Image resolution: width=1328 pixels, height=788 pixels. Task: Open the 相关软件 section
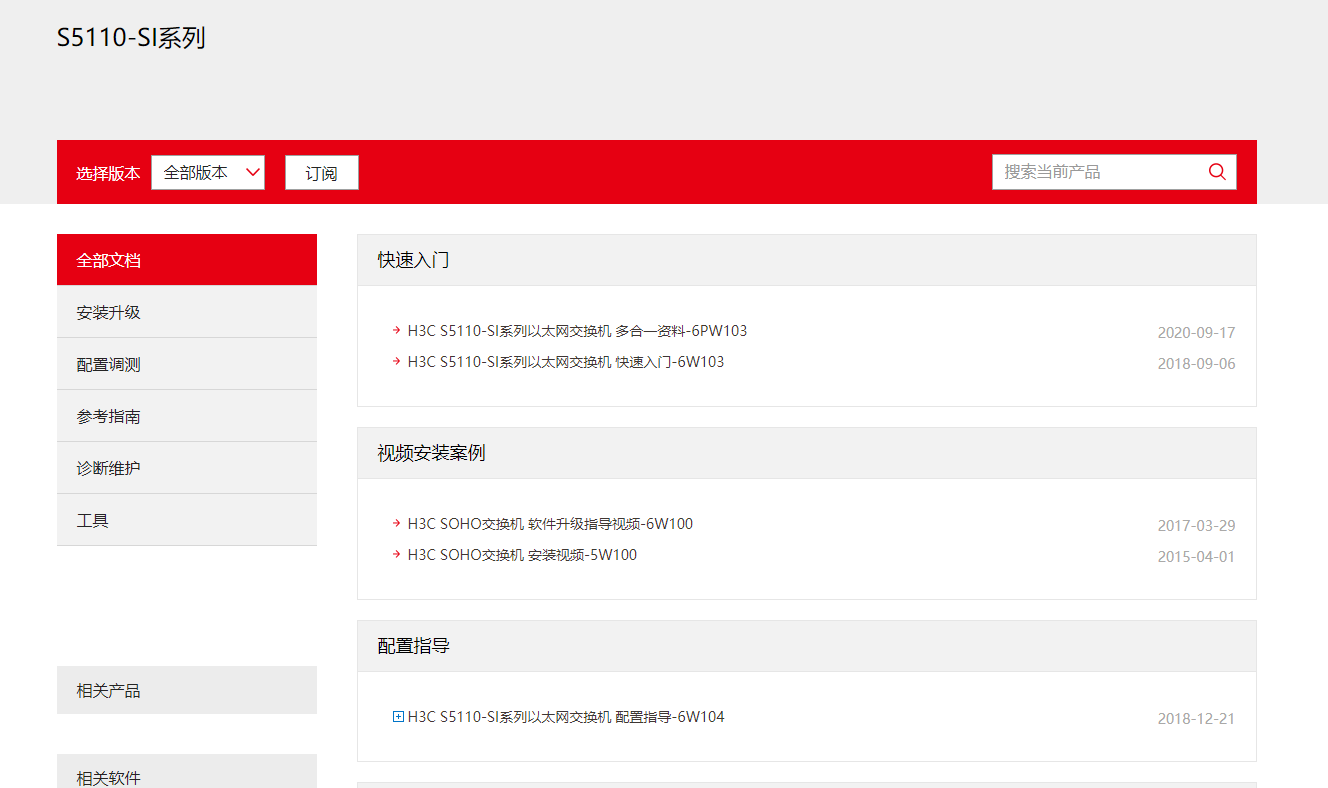click(187, 771)
